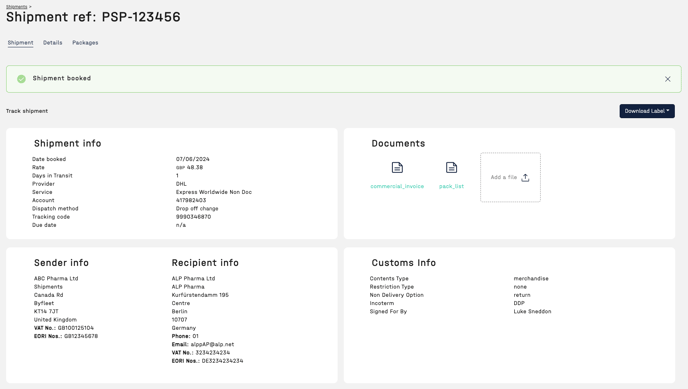
Task: Dismiss the Shipment booked notification
Action: click(x=667, y=79)
